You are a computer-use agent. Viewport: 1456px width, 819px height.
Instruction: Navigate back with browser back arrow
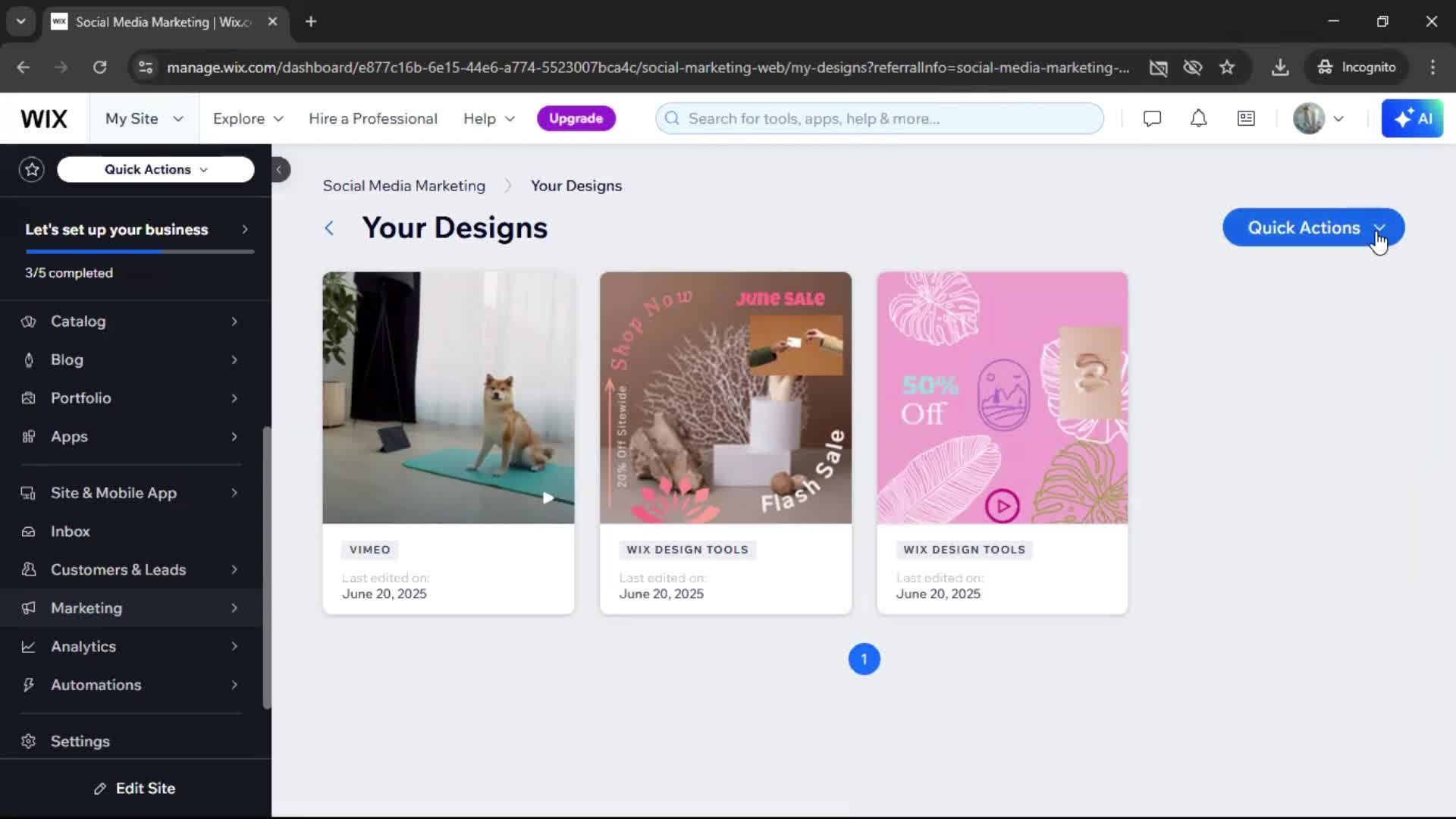(24, 67)
